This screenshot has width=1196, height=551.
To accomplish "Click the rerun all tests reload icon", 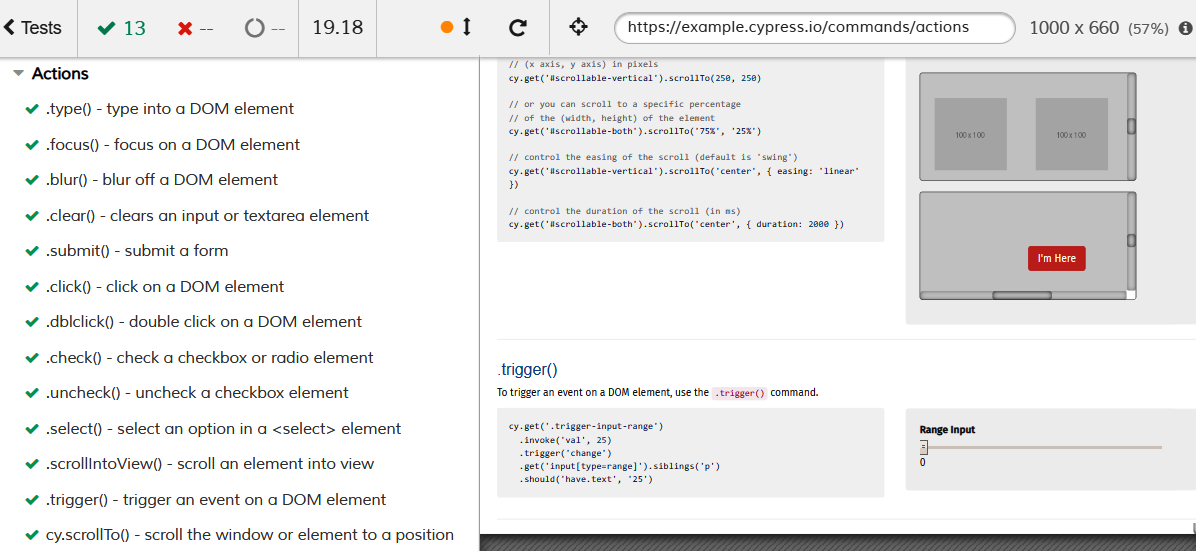I will click(517, 28).
